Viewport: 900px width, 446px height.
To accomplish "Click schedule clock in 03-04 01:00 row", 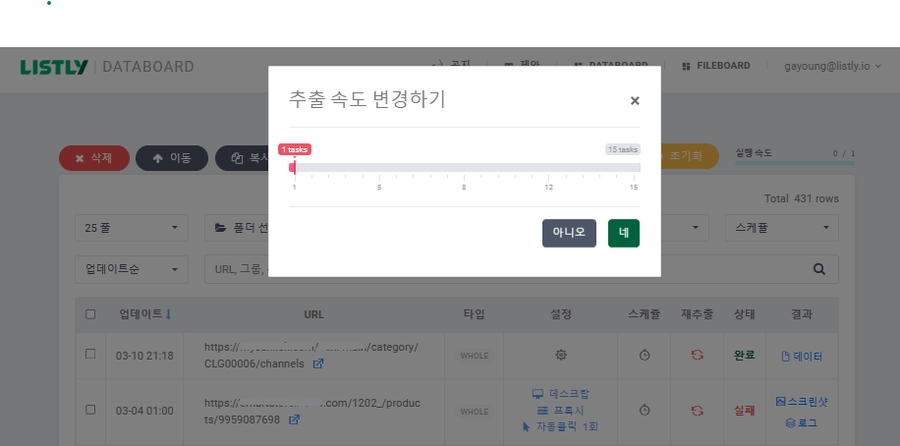I will [644, 410].
